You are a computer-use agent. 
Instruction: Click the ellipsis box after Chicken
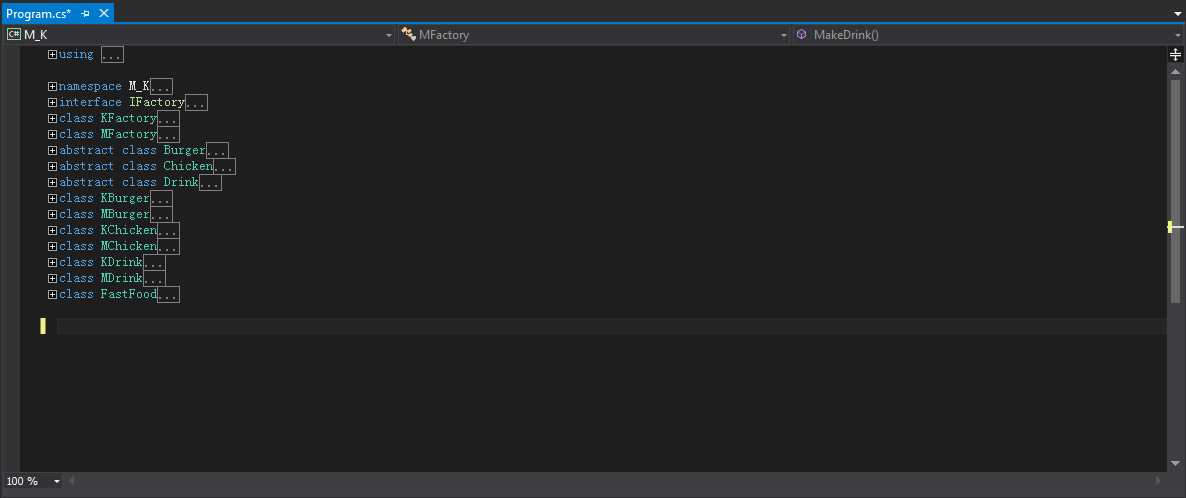point(224,166)
